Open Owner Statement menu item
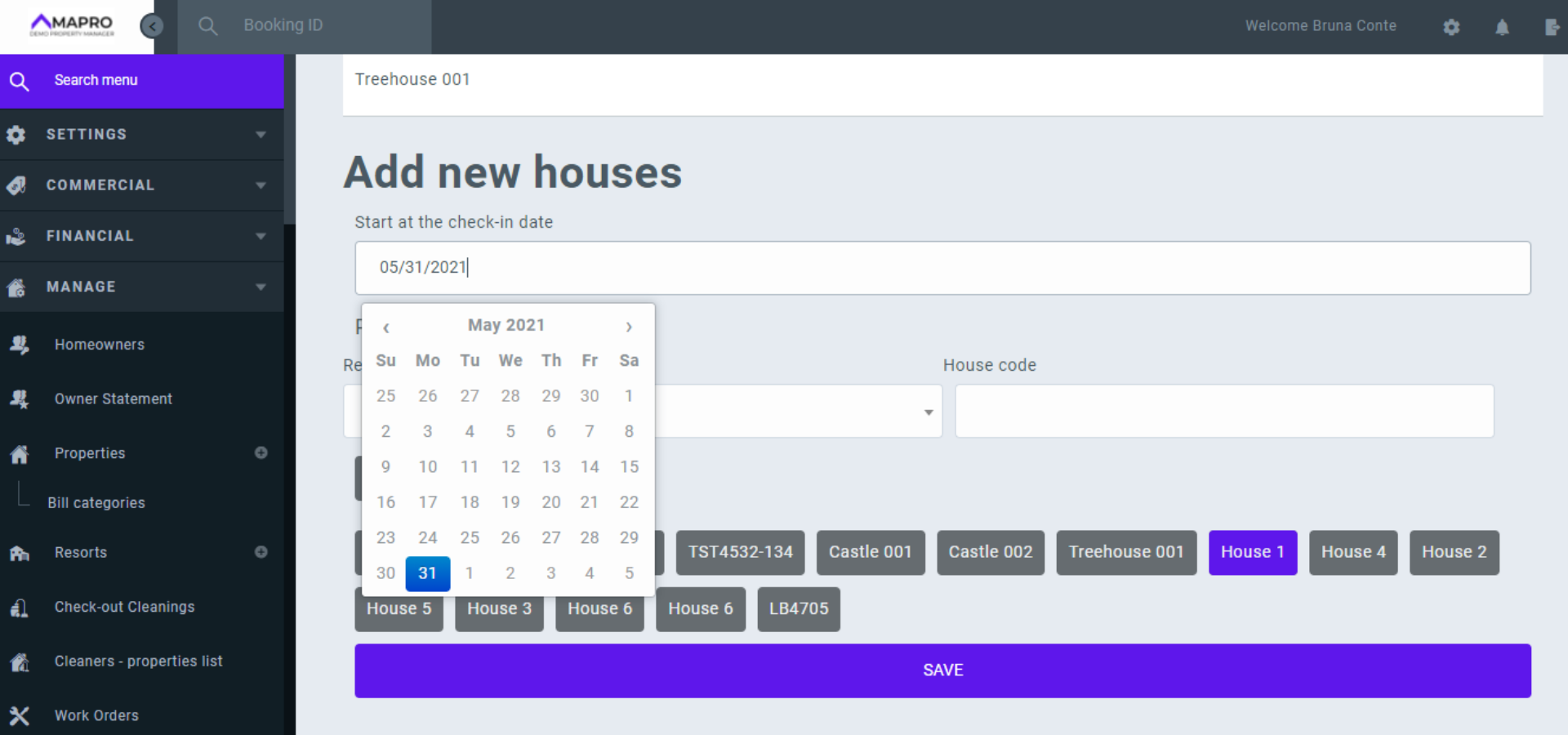 pyautogui.click(x=113, y=399)
